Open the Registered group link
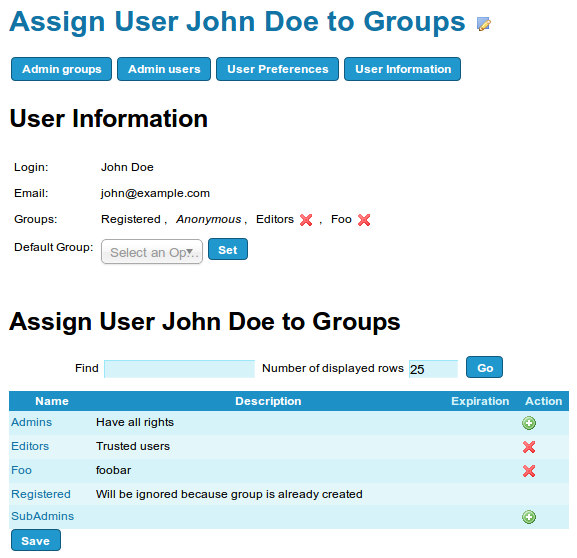The image size is (577, 558). (x=41, y=494)
